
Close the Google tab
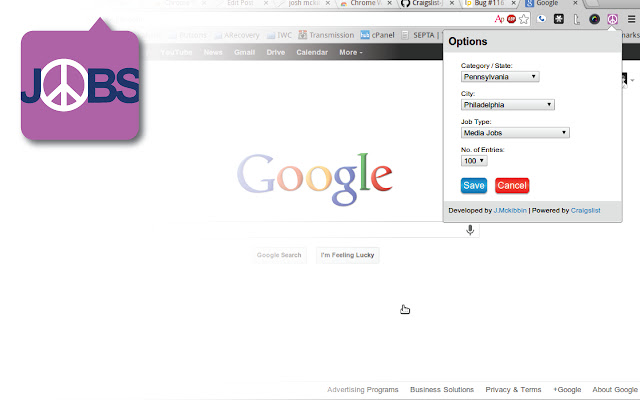pos(575,3)
